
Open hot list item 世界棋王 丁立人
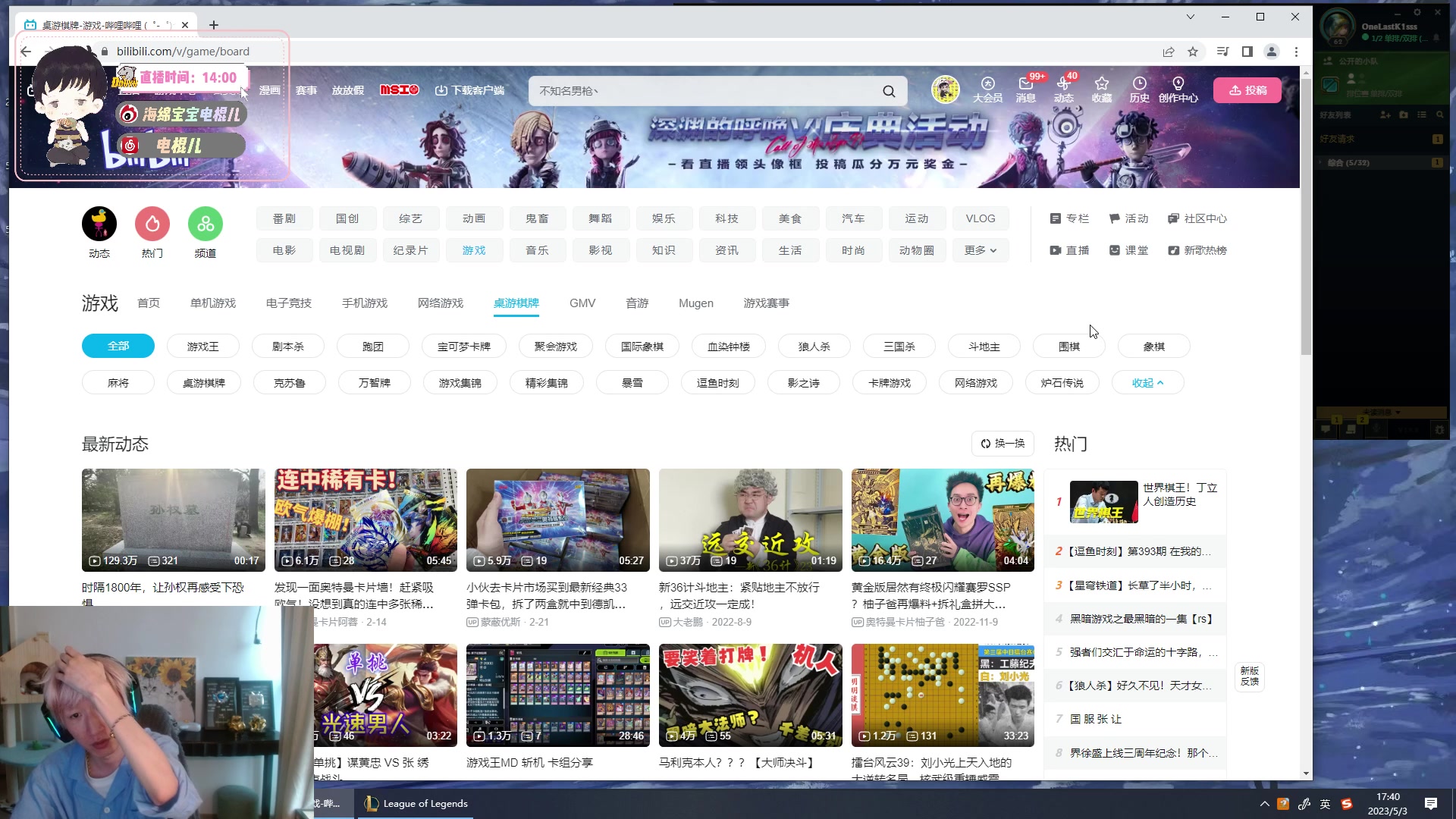pyautogui.click(x=1135, y=501)
